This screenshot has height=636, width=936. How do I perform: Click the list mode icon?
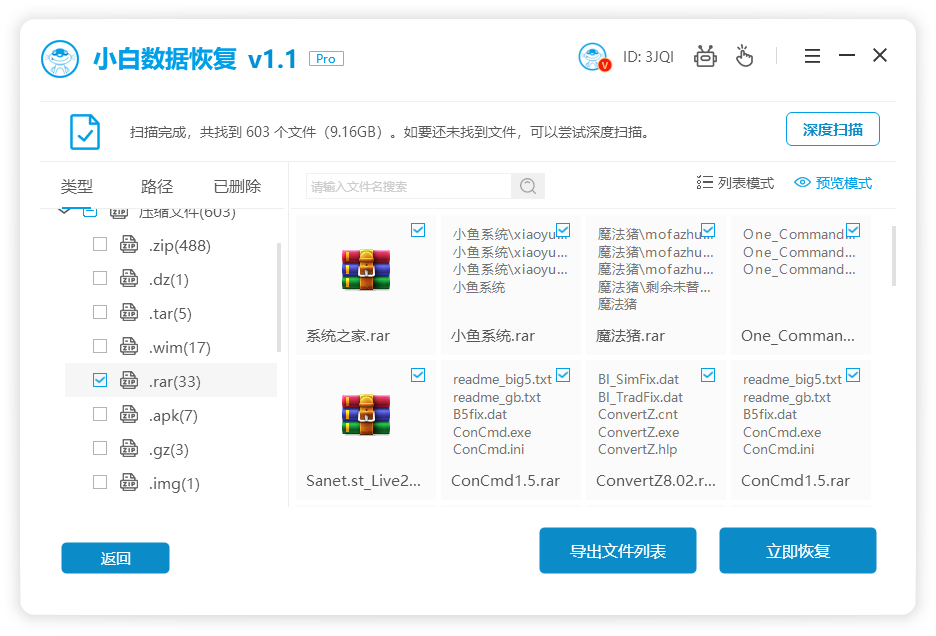(704, 183)
